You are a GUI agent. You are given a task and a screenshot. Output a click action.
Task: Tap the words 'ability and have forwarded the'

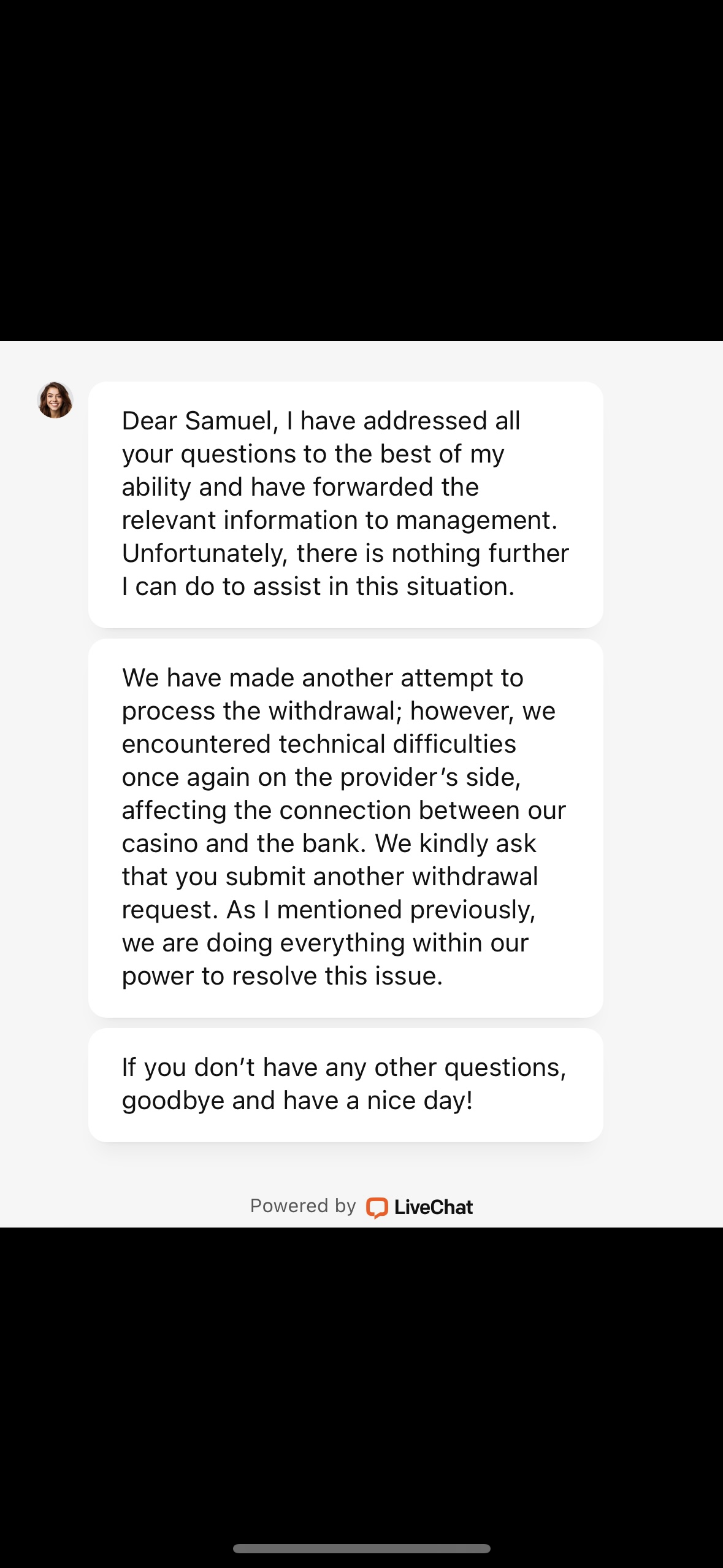click(300, 487)
